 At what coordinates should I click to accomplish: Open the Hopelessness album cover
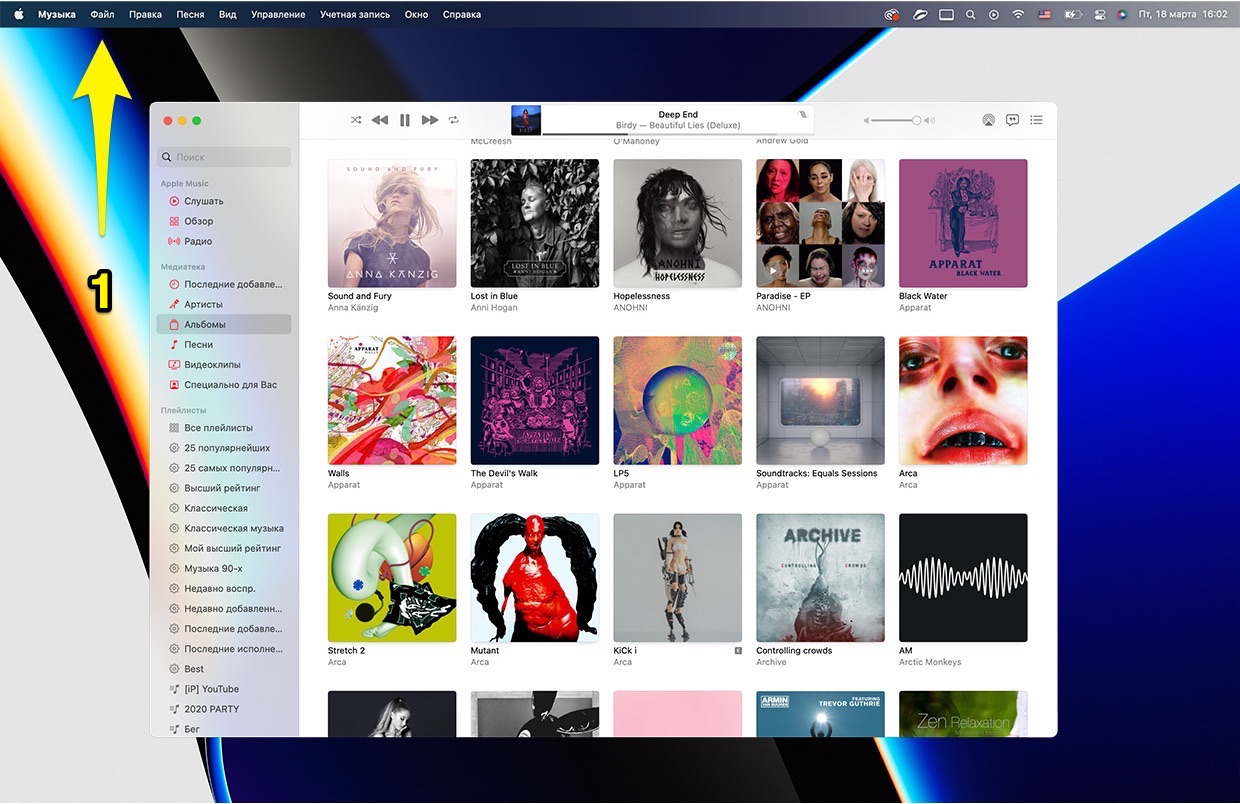click(678, 223)
